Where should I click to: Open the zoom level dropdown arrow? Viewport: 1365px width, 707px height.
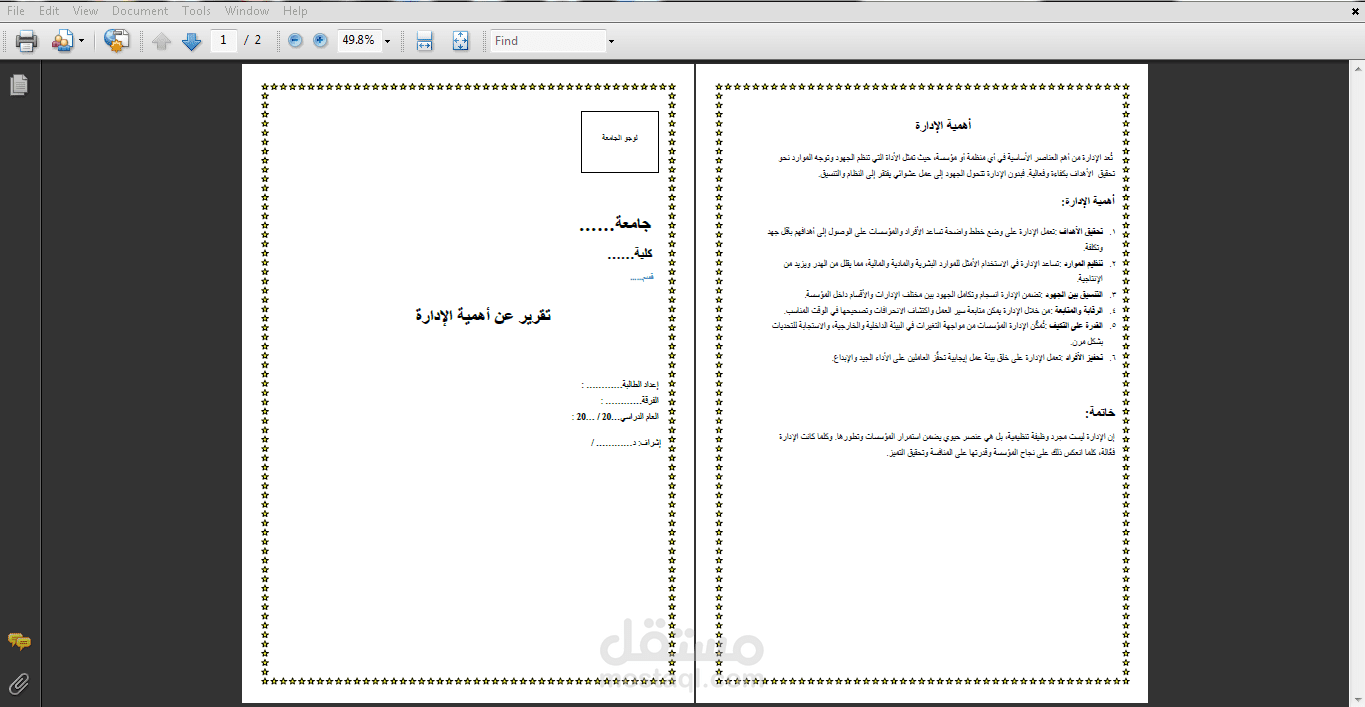coord(387,41)
